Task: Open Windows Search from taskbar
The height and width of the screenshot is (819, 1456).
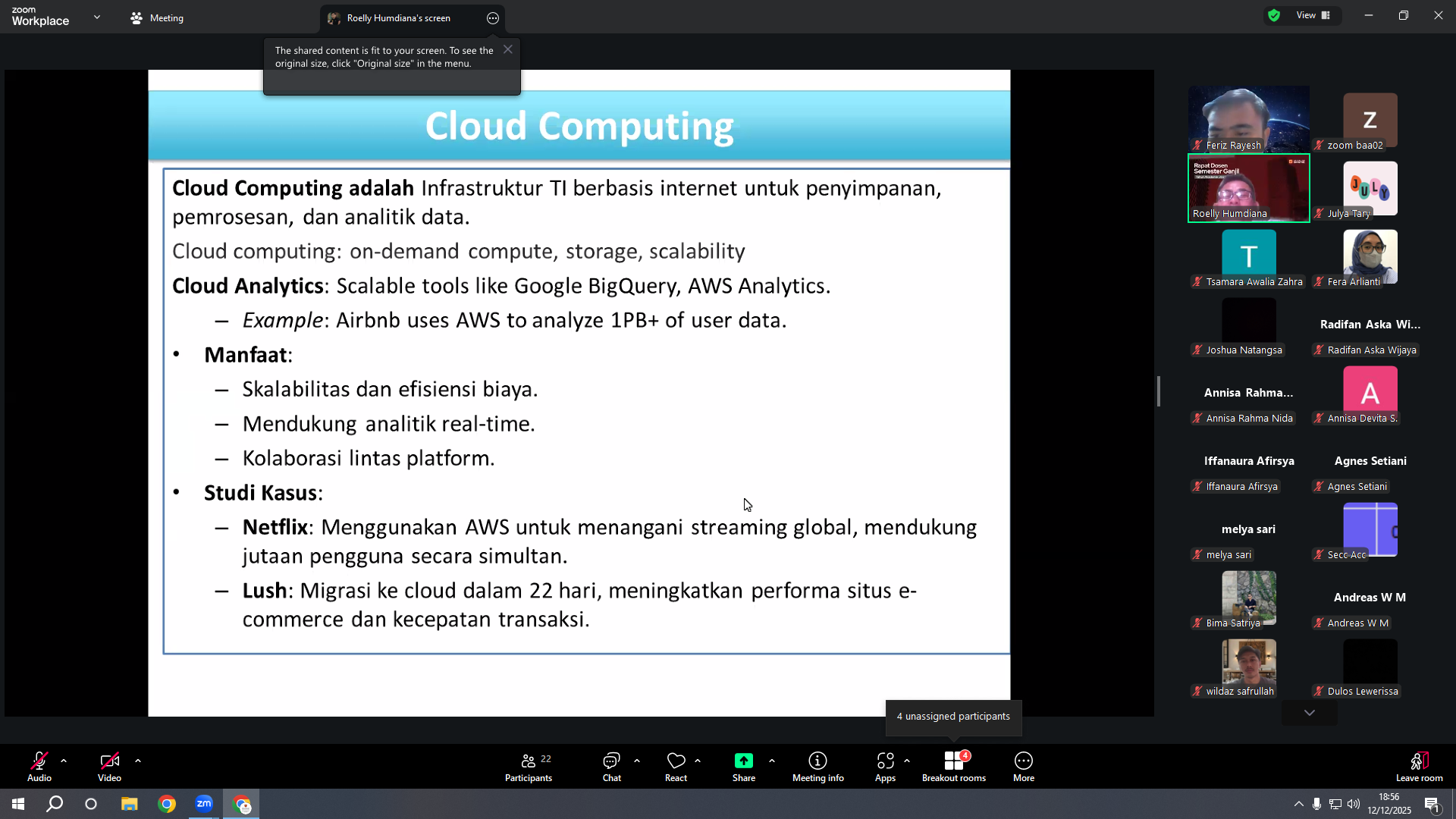Action: [x=55, y=804]
